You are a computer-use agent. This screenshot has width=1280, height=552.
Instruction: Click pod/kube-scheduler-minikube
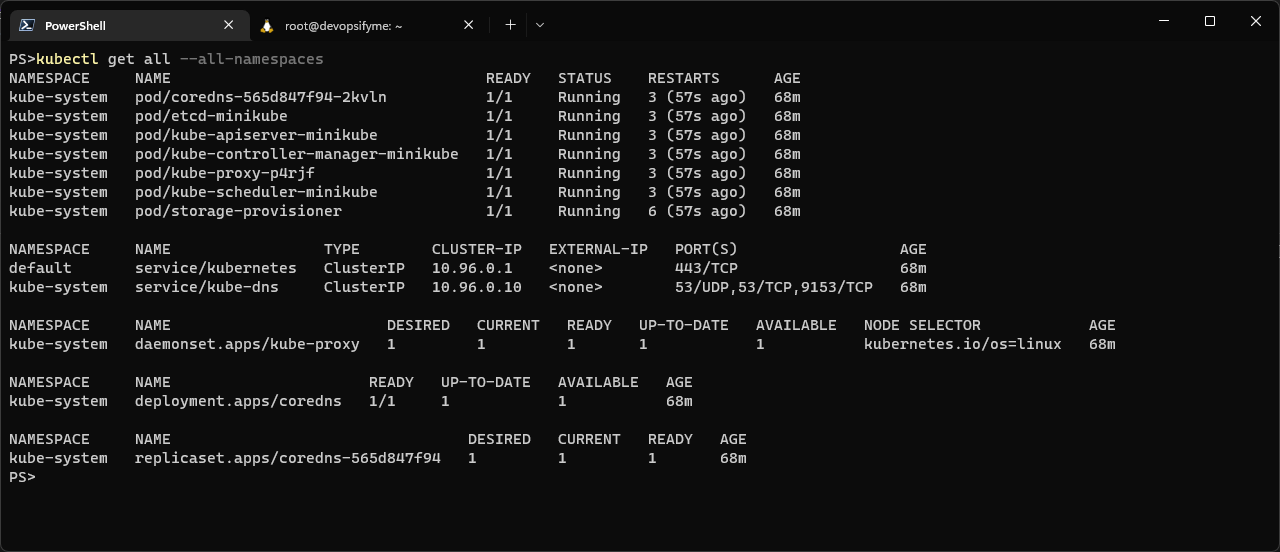click(x=256, y=192)
